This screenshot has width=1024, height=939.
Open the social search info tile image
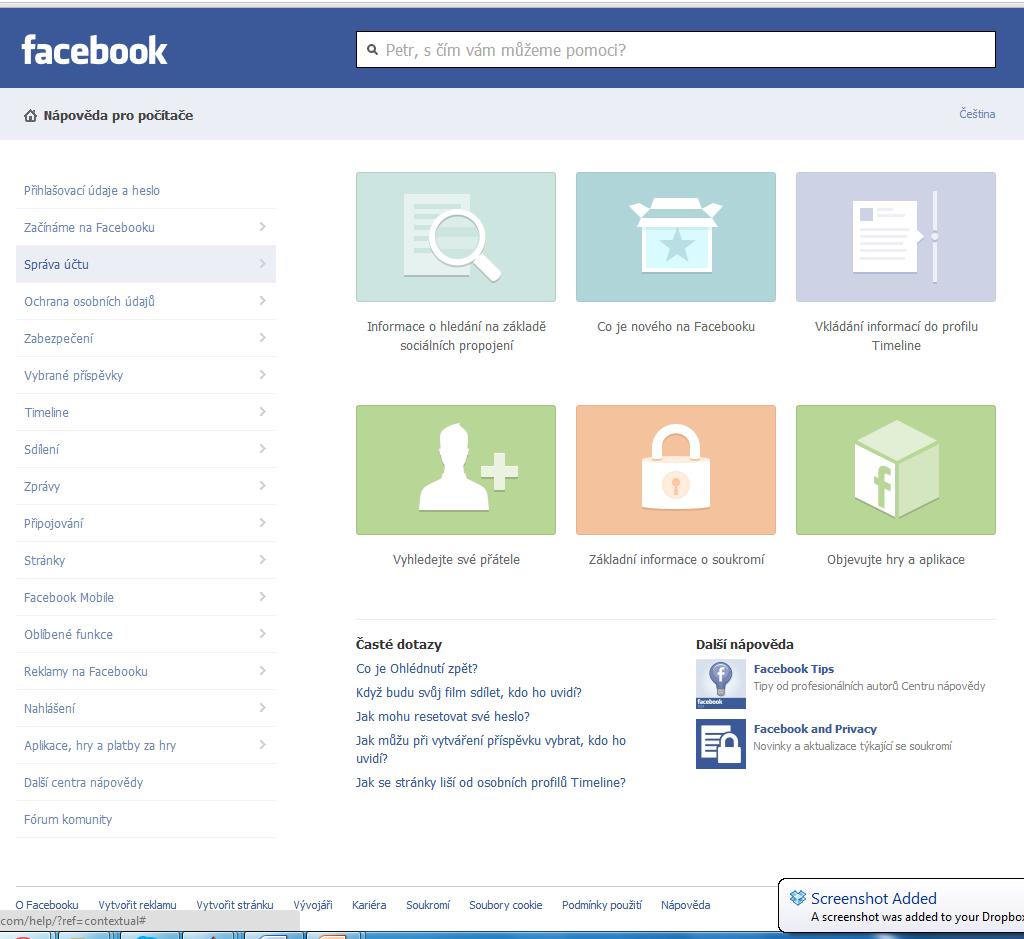click(x=456, y=237)
